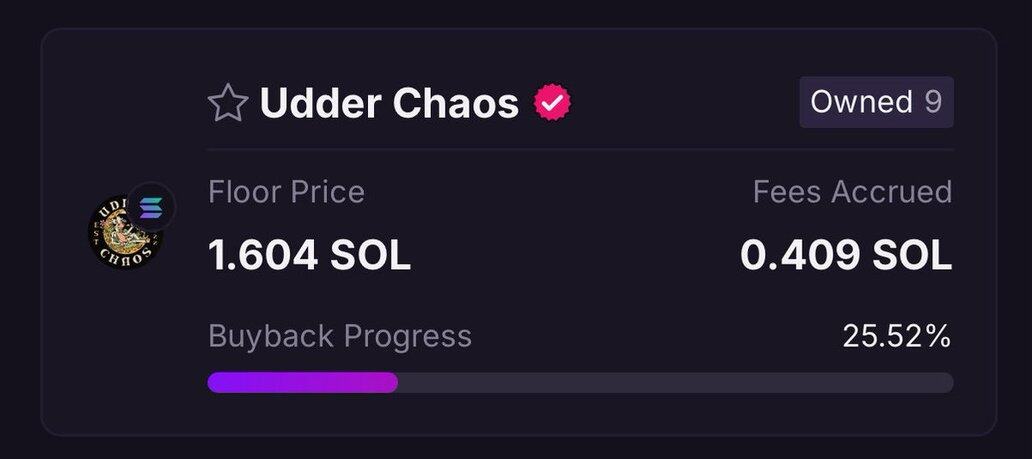The height and width of the screenshot is (459, 1032).
Task: Click the pink verified checkmark badge
Action: coord(551,103)
